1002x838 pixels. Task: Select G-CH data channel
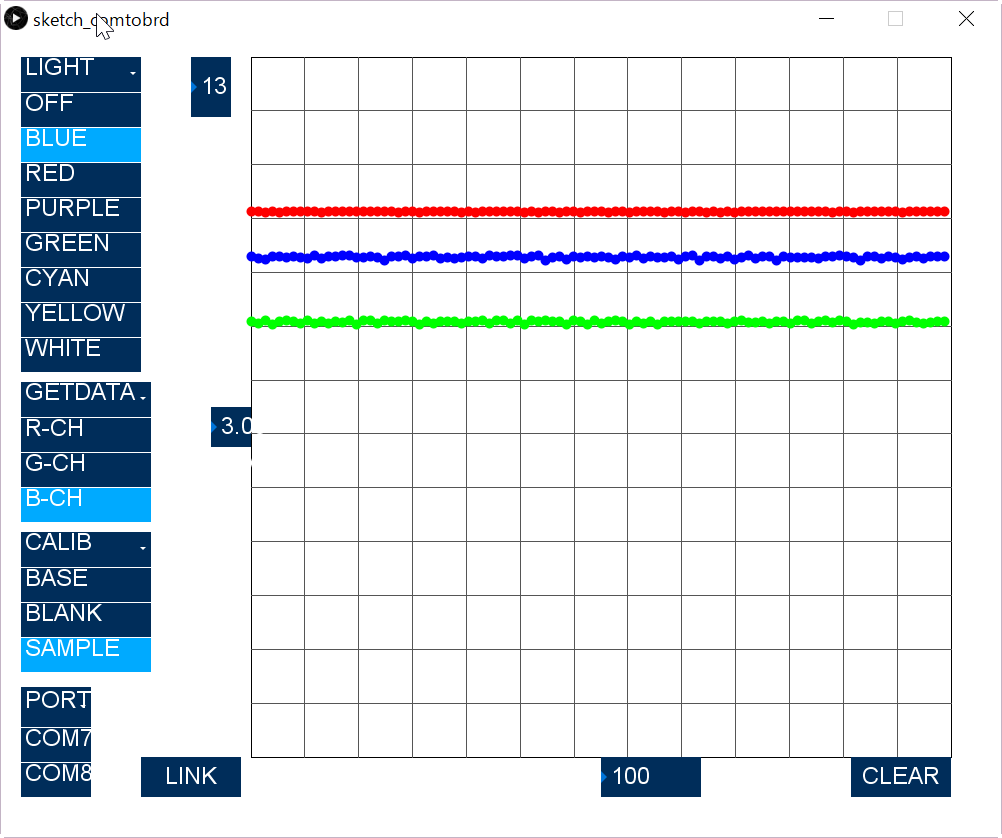point(86,470)
